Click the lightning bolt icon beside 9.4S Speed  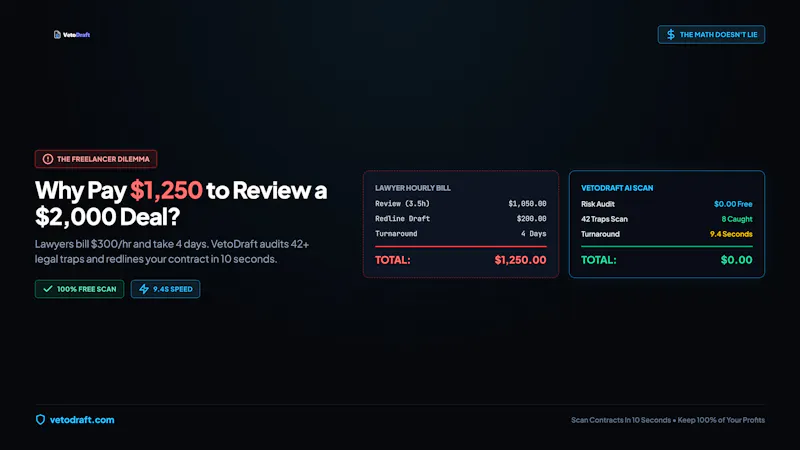144,289
